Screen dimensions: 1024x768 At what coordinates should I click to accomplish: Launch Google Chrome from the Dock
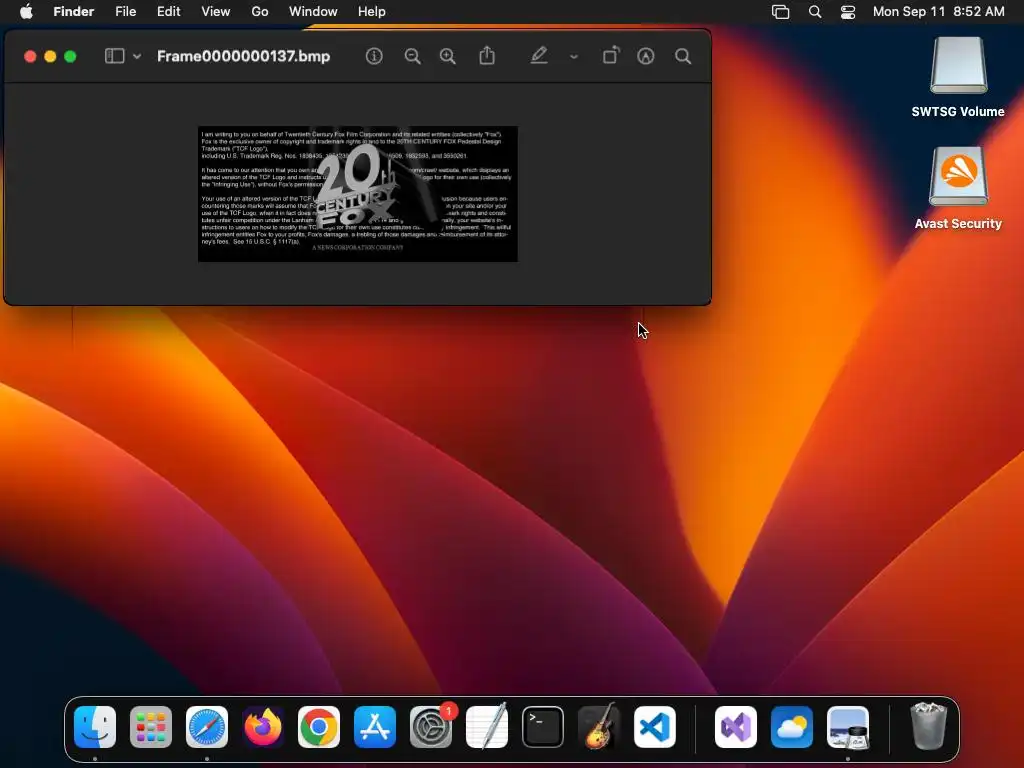click(x=319, y=727)
